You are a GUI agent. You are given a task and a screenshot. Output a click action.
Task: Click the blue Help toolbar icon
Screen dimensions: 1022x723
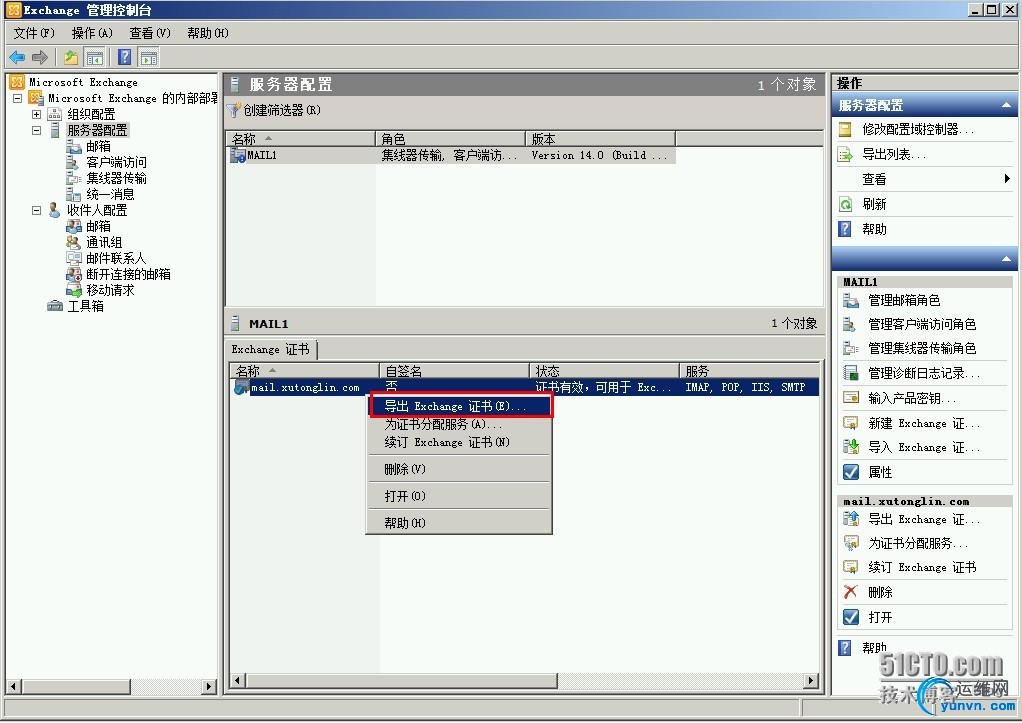click(x=124, y=58)
